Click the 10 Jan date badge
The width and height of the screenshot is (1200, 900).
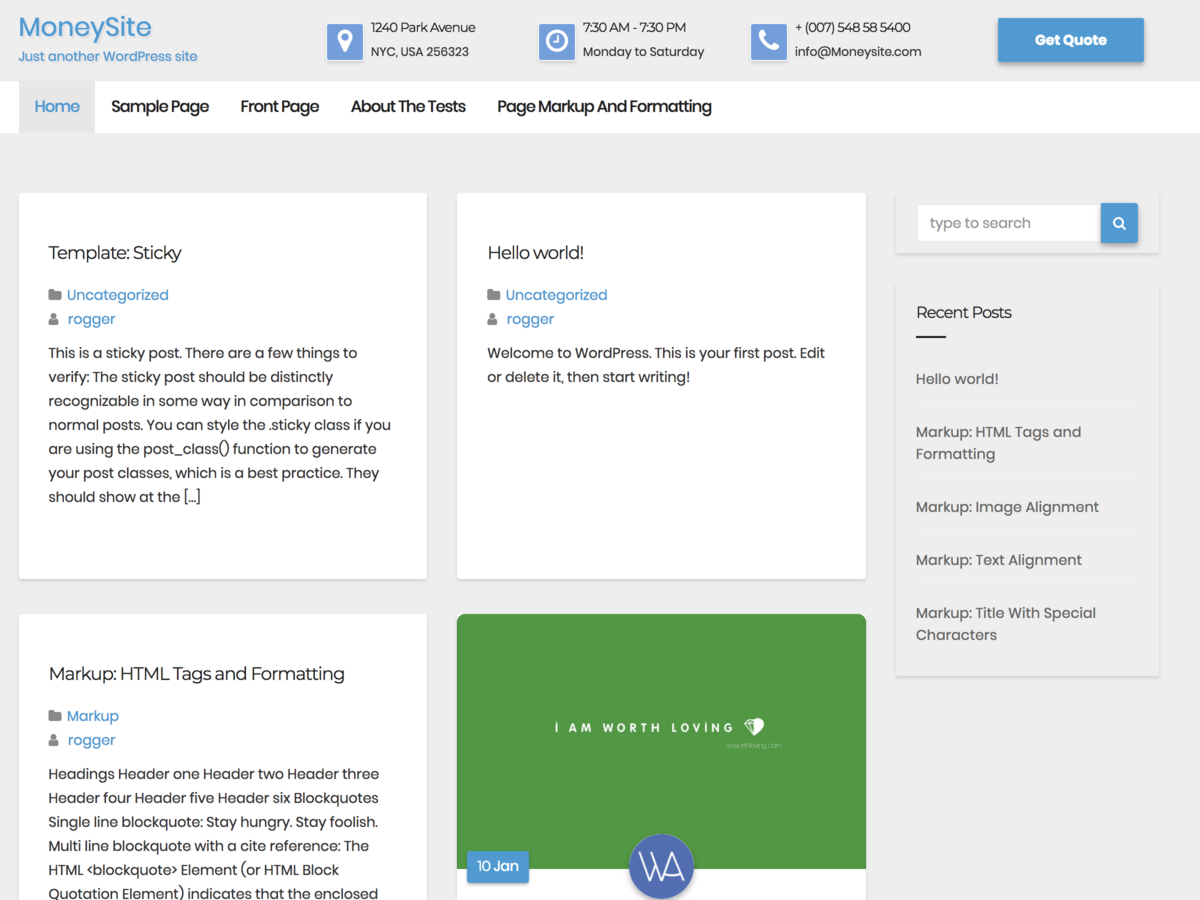(x=497, y=866)
